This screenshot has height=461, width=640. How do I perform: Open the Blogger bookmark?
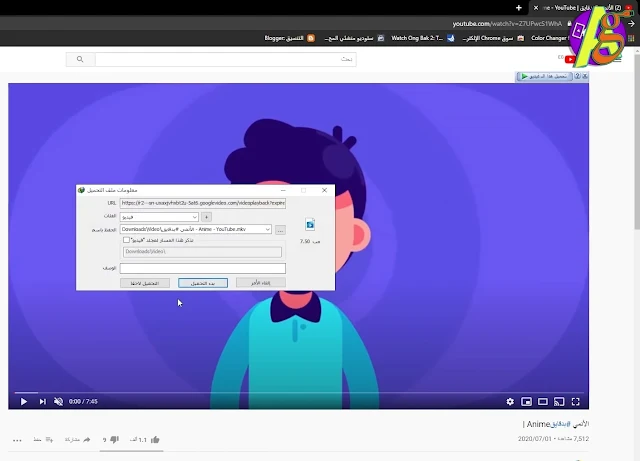[x=289, y=38]
